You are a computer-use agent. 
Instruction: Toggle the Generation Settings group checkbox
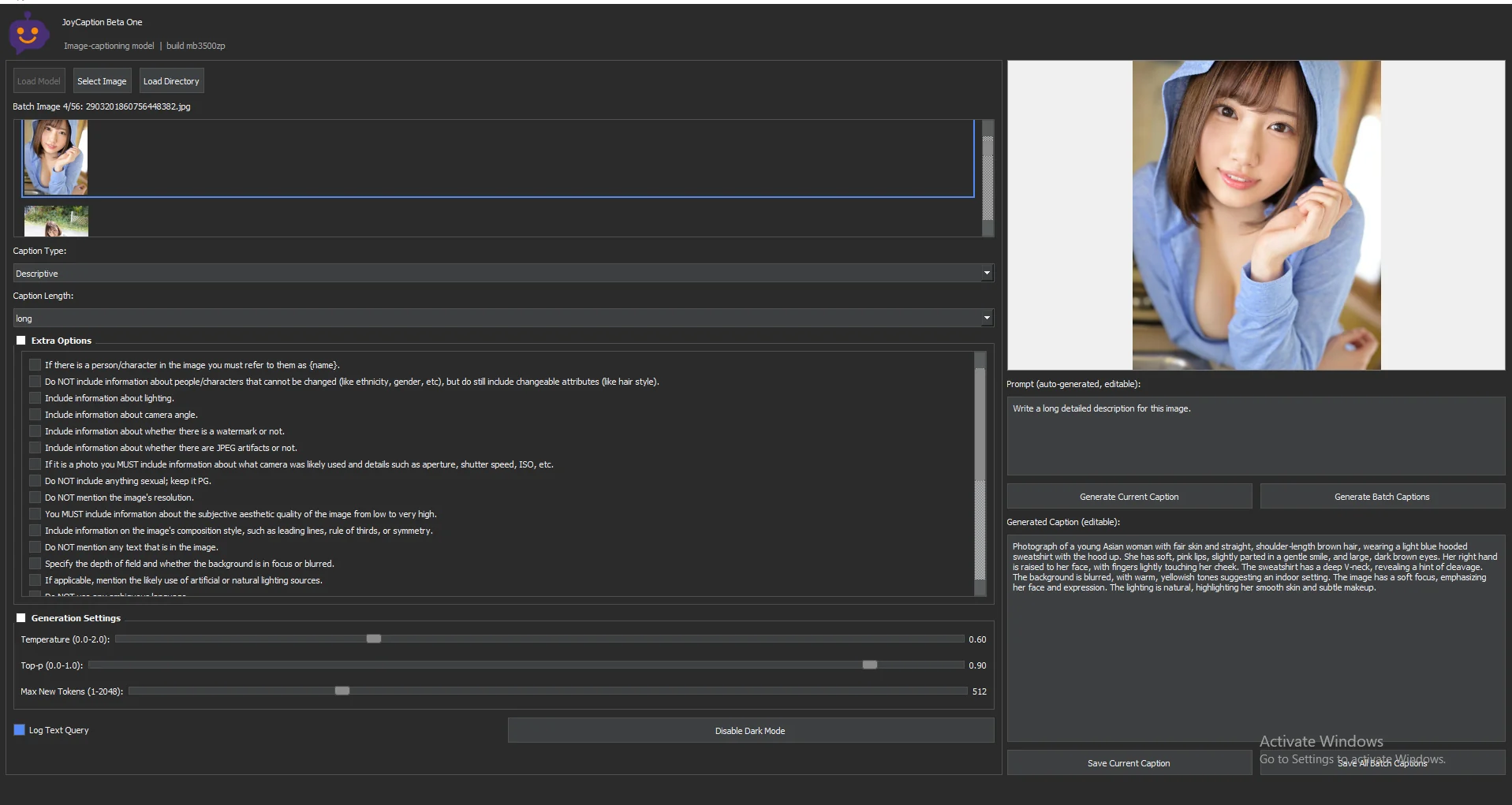pyautogui.click(x=21, y=618)
